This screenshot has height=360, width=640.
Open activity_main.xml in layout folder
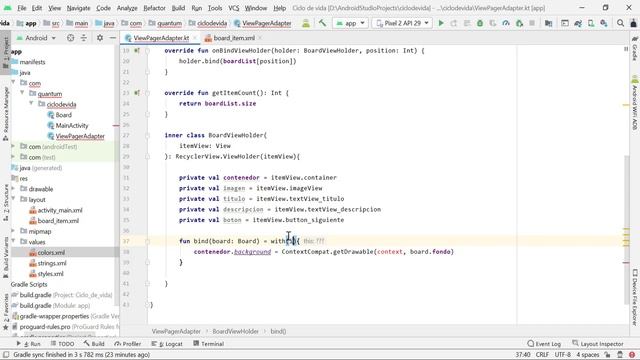(60, 210)
